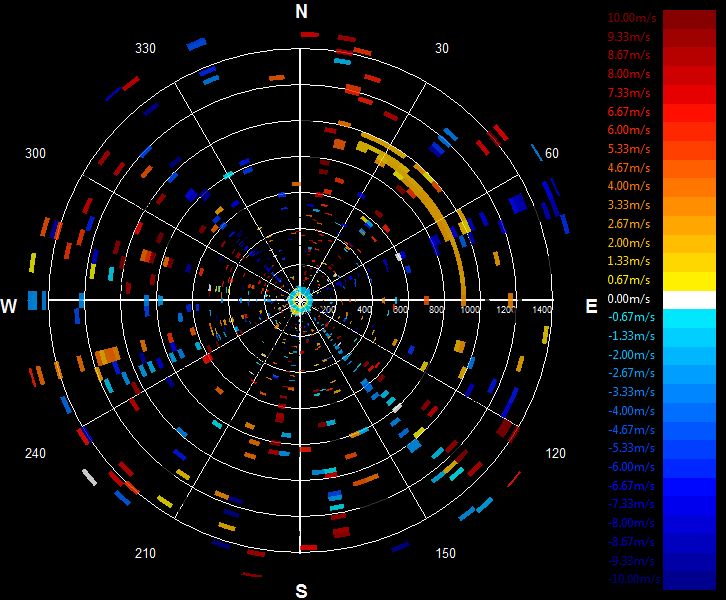726x600 pixels.
Task: Click the 8.67m/s legend label
Action: (x=629, y=55)
